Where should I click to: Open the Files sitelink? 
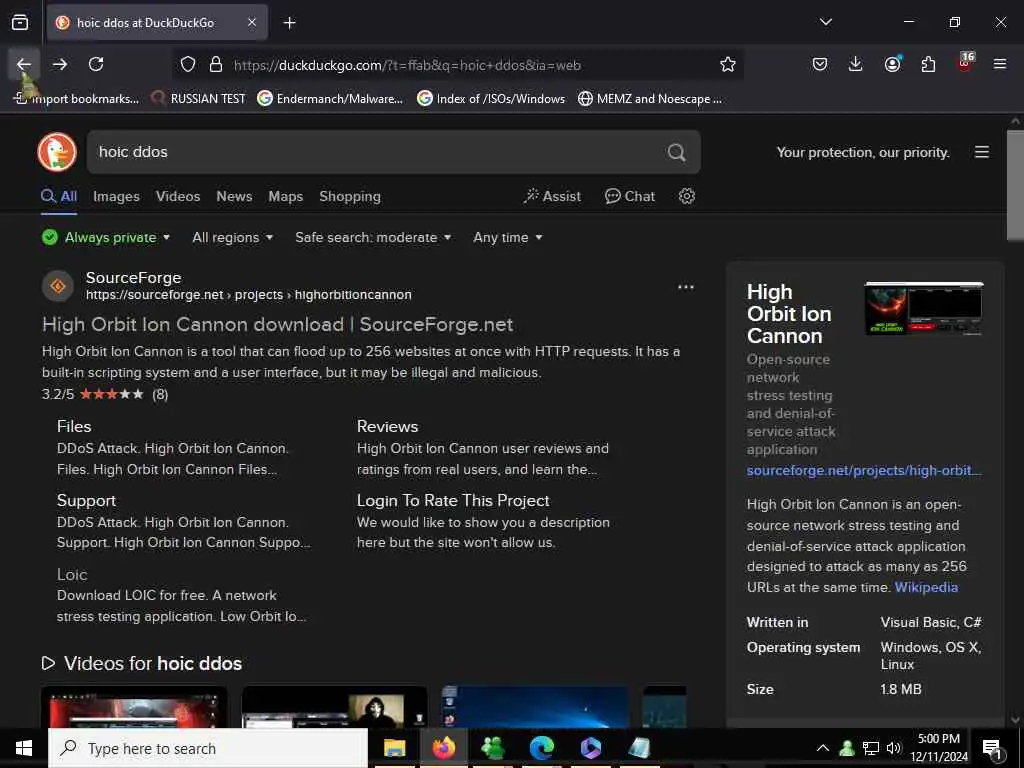click(74, 426)
